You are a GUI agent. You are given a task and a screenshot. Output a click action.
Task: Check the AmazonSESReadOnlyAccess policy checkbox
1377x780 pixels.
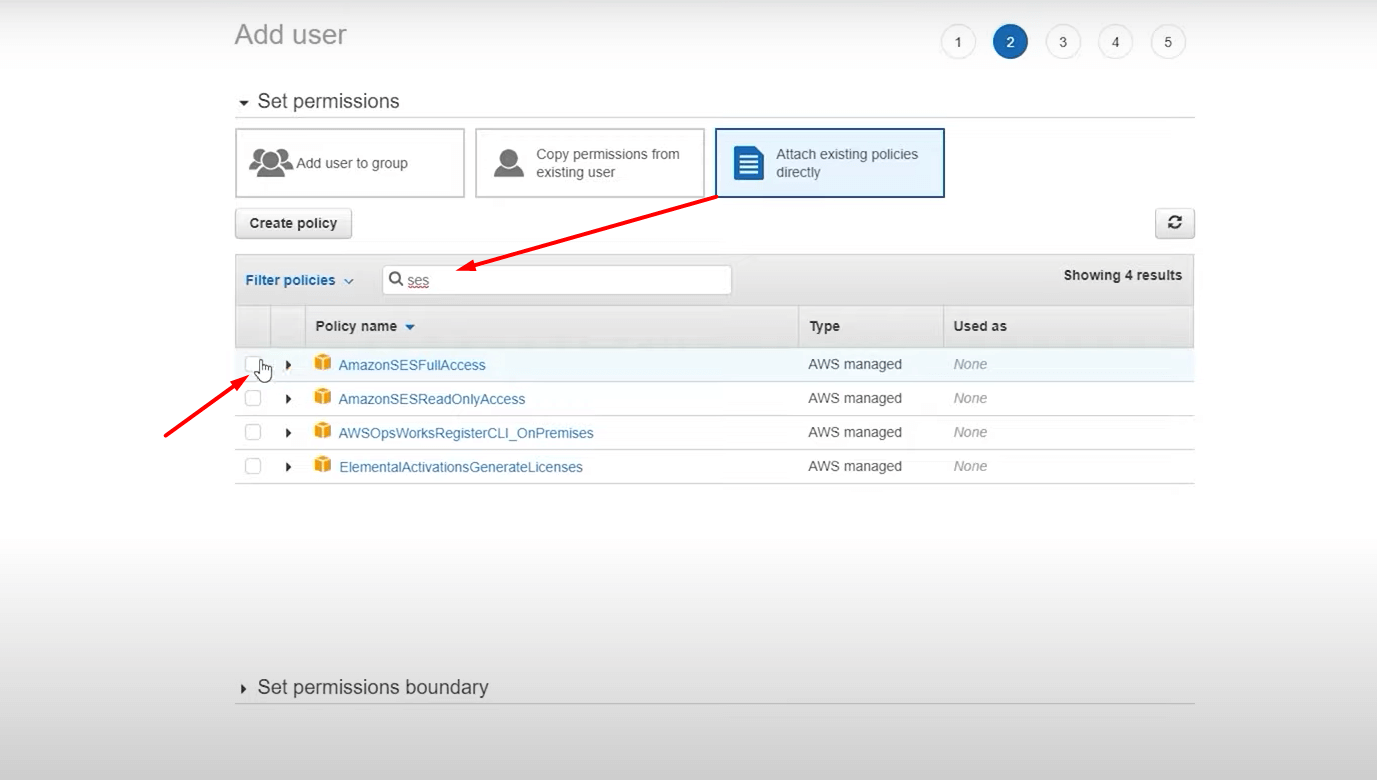click(x=253, y=398)
